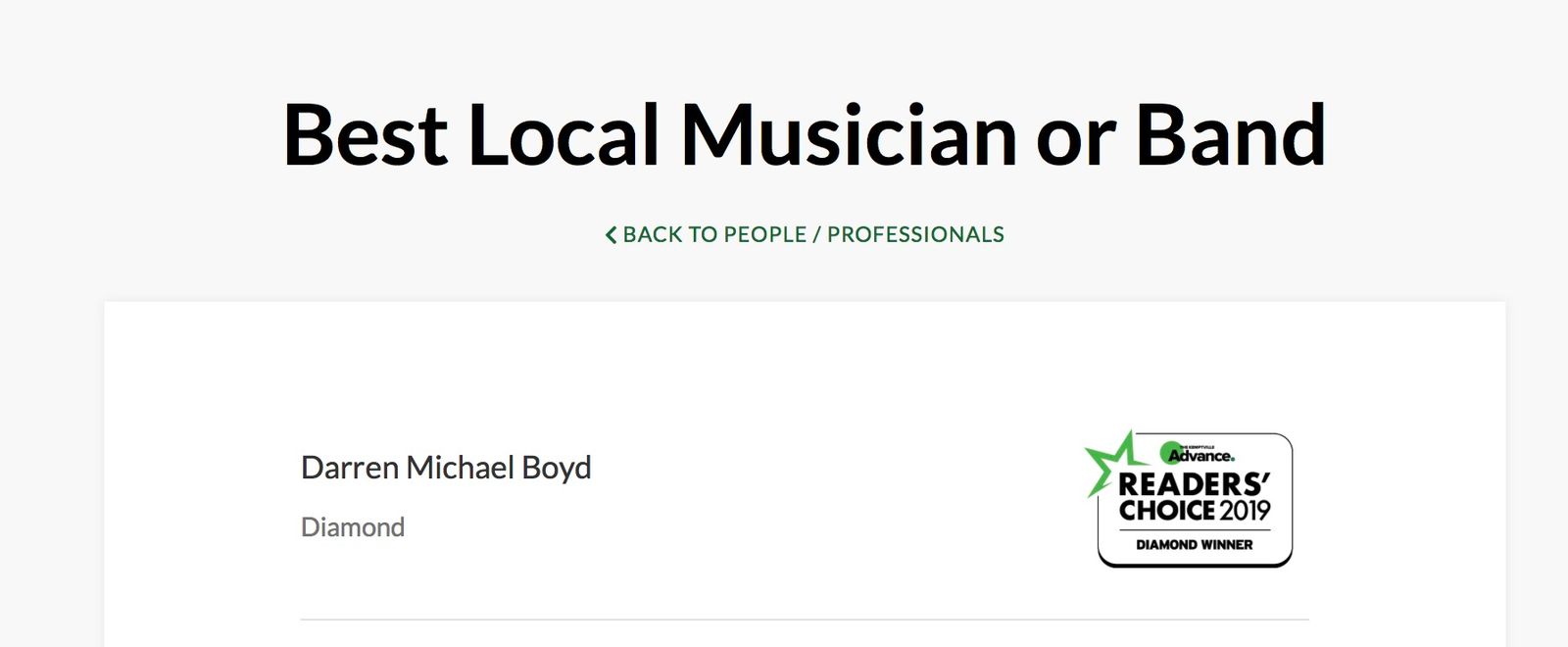This screenshot has height=647, width=1568.
Task: Click the green back chevron arrow
Action: coord(611,235)
